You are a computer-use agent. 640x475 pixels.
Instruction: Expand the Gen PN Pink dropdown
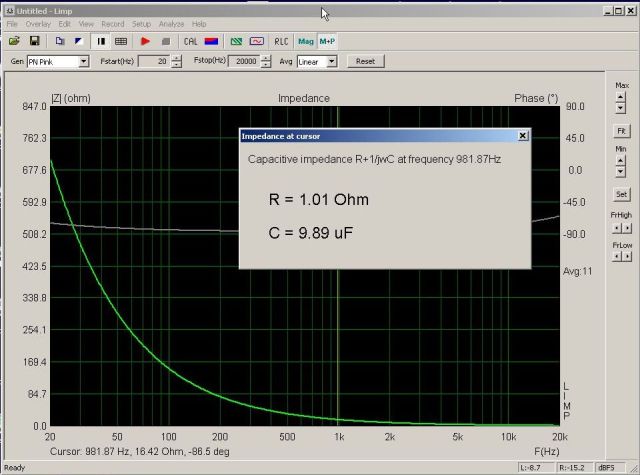(x=84, y=62)
